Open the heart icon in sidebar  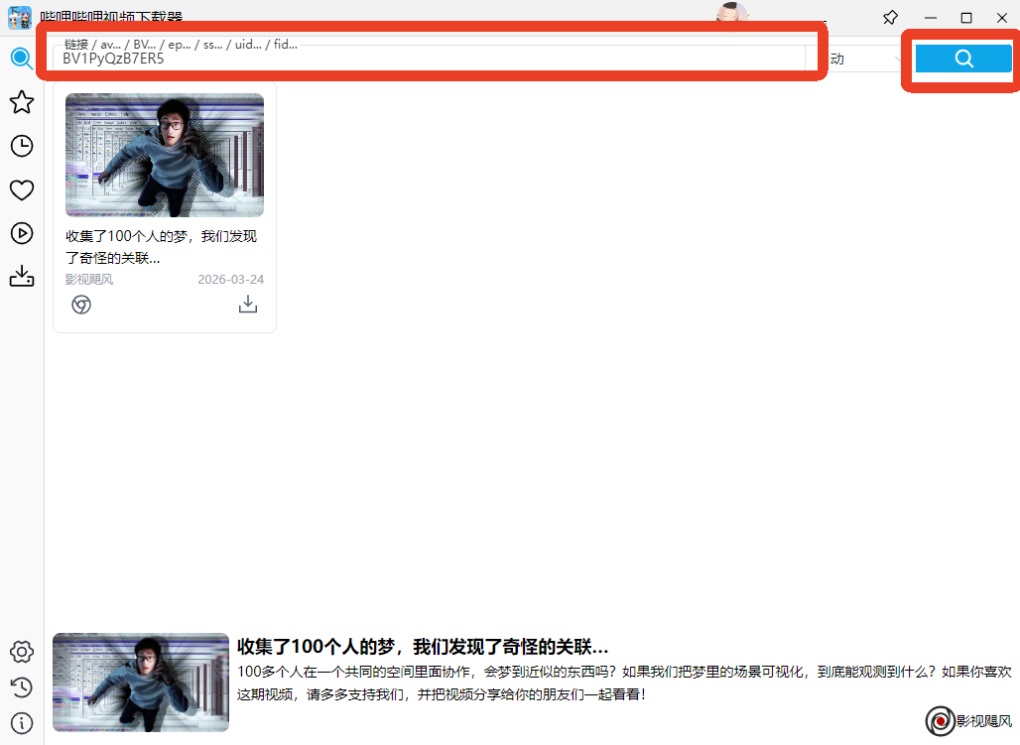click(21, 190)
